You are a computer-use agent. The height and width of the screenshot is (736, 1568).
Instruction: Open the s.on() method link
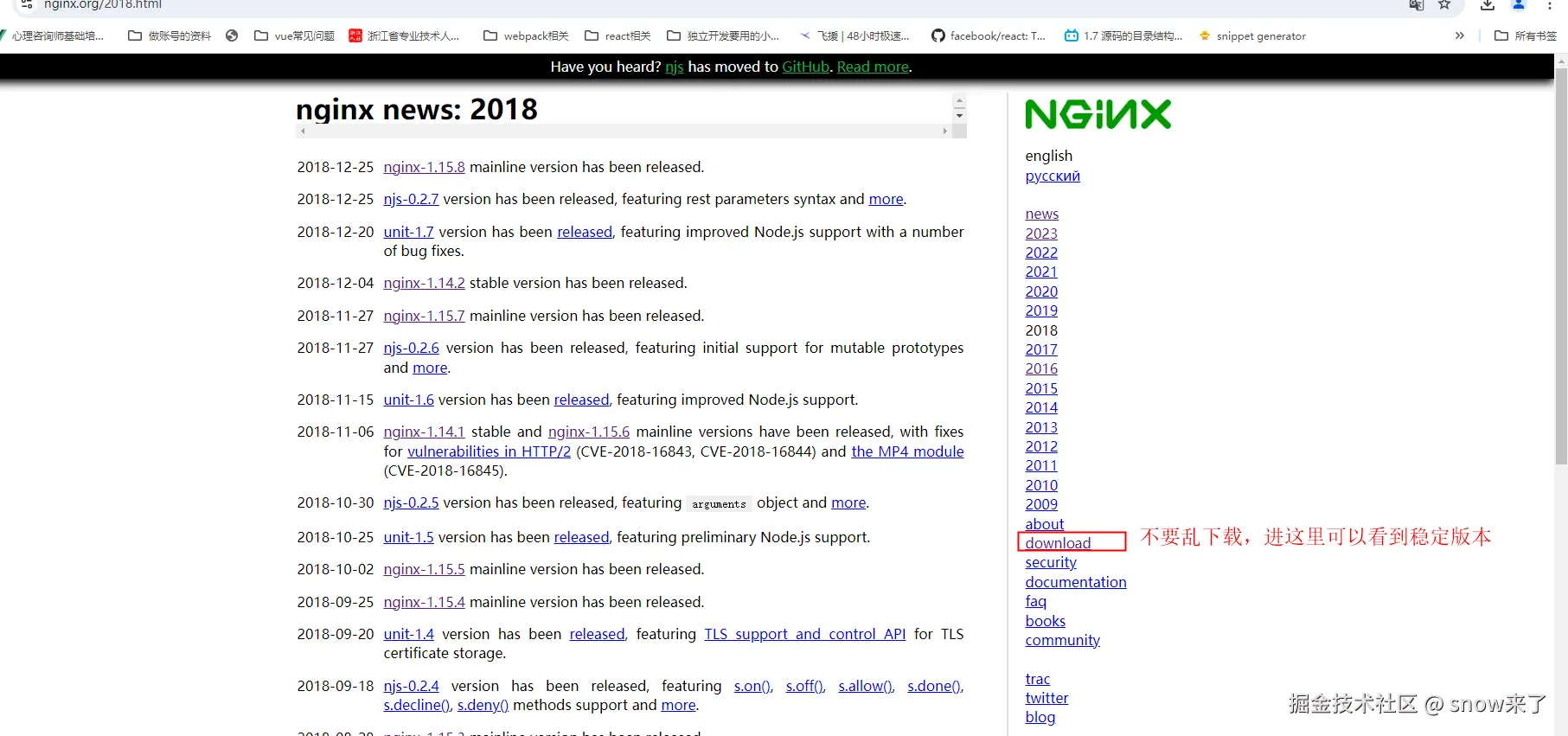(752, 686)
